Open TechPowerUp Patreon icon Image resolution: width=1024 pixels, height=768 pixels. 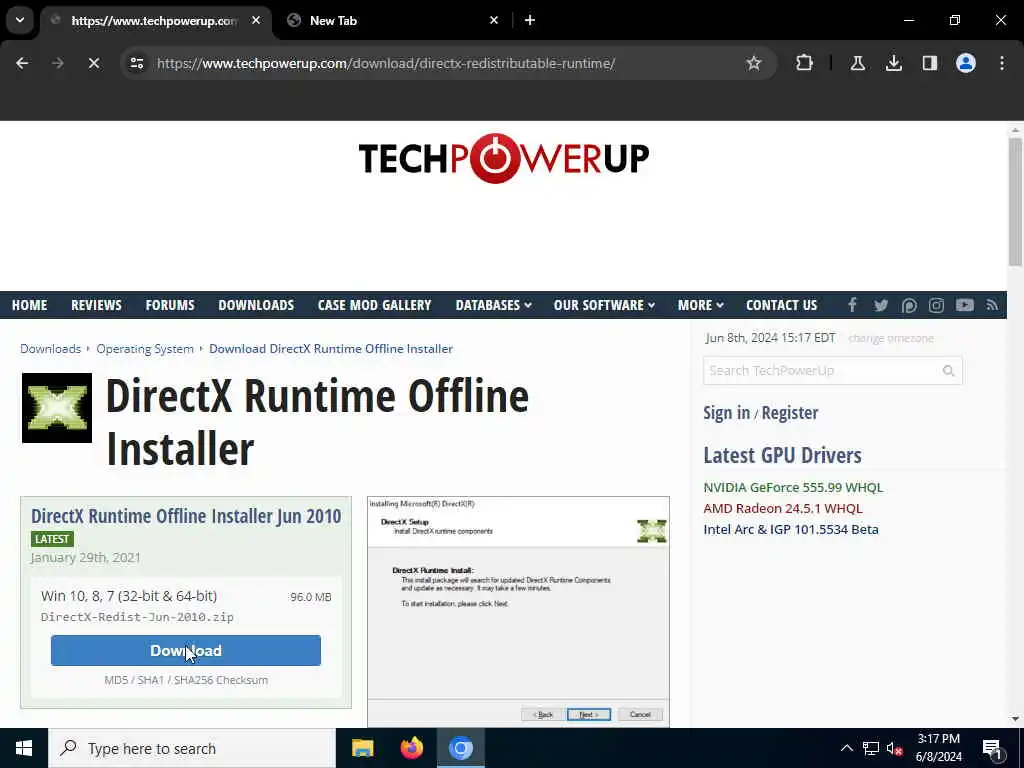908,305
